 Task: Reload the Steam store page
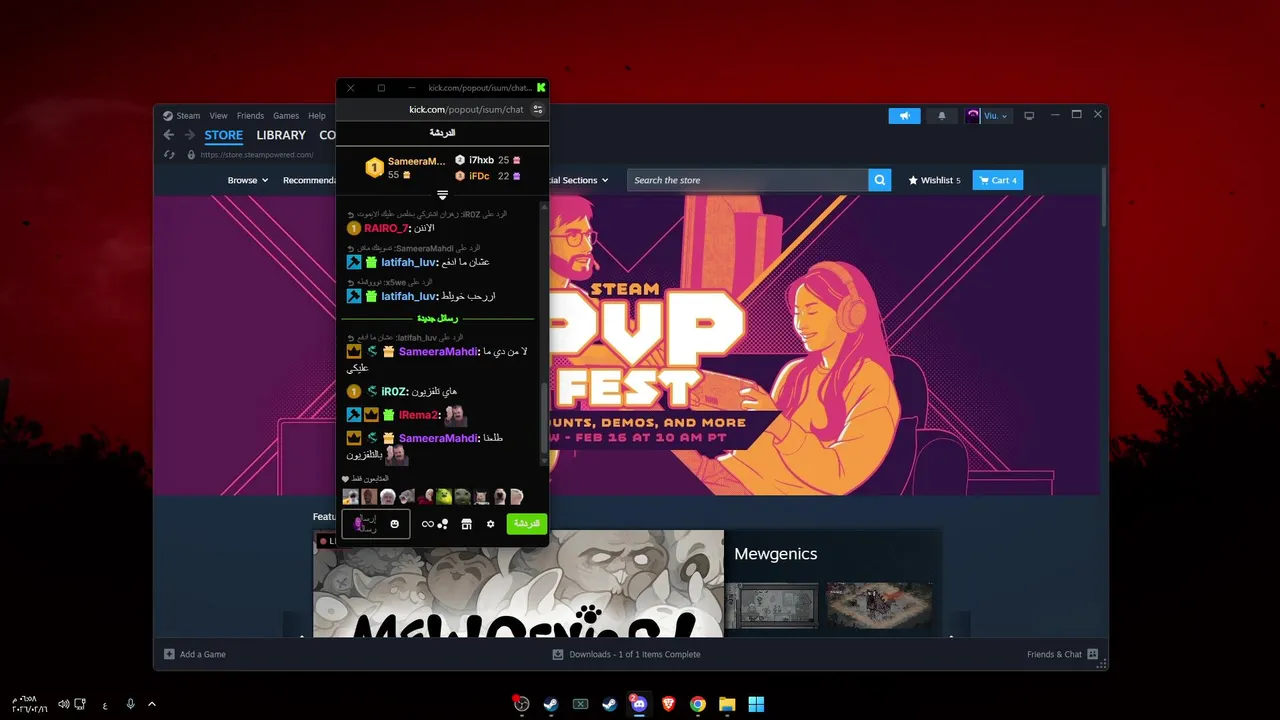pyautogui.click(x=168, y=155)
